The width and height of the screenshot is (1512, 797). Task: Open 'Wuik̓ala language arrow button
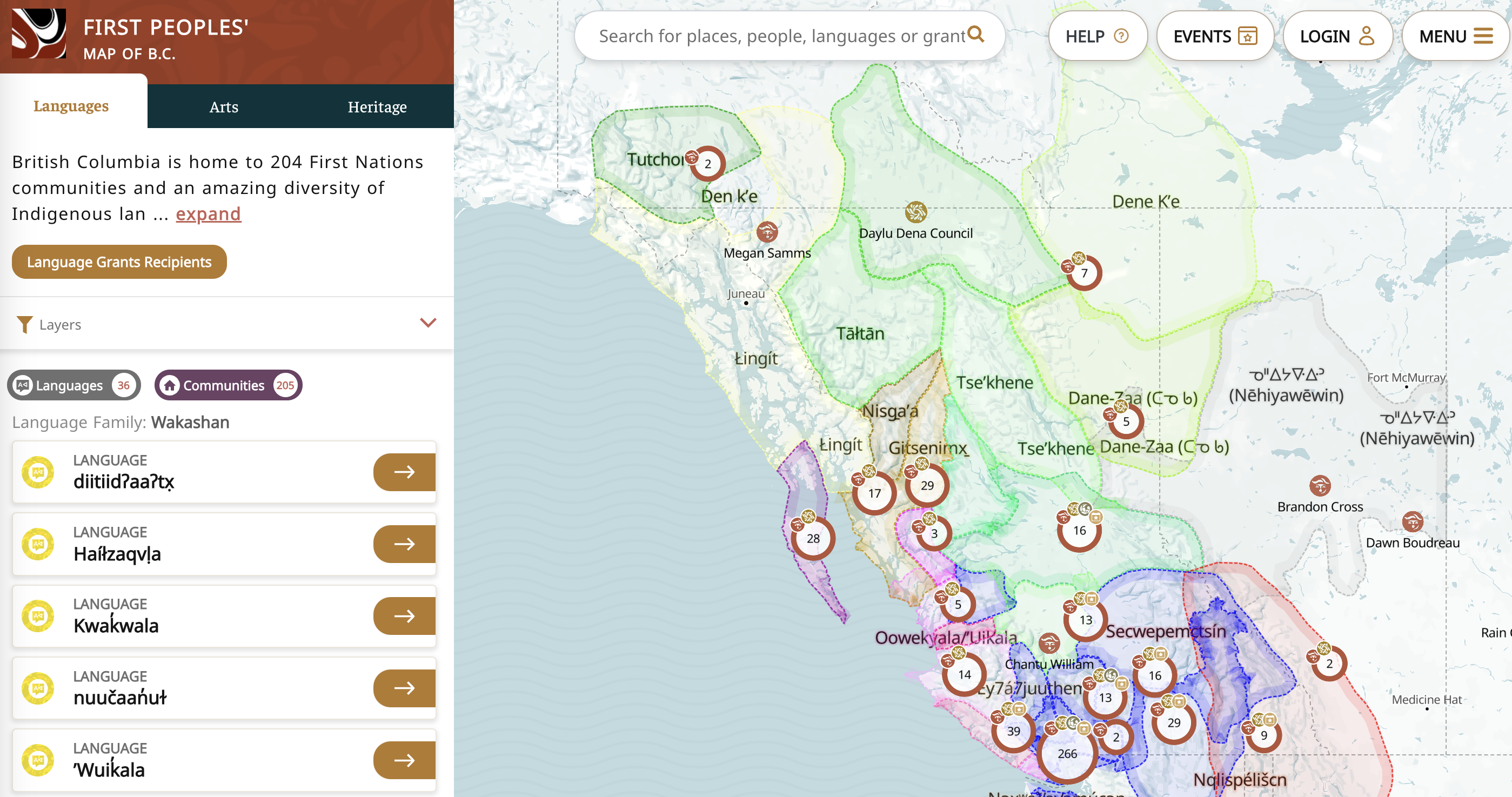tap(404, 760)
